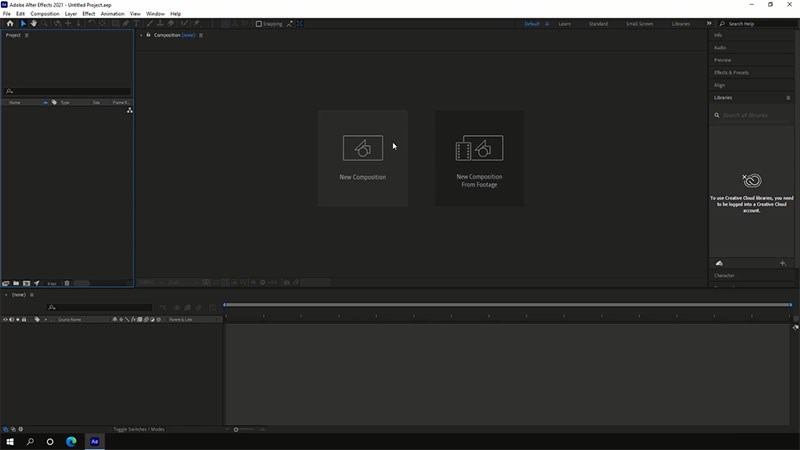Enable the Snapping checkbox
Screen dimensions: 800x450
(x=259, y=23)
